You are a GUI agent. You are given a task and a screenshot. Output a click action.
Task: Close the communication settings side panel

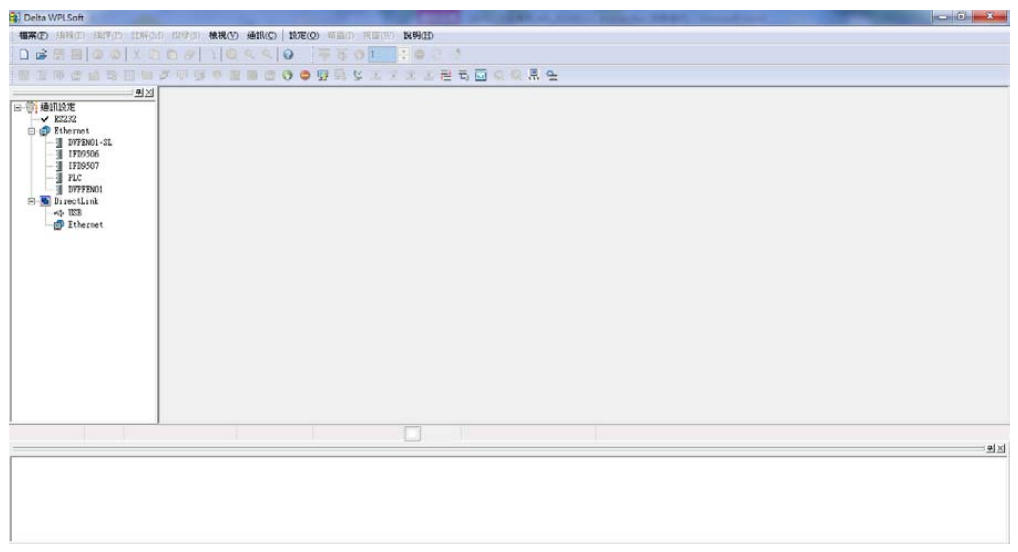151,92
